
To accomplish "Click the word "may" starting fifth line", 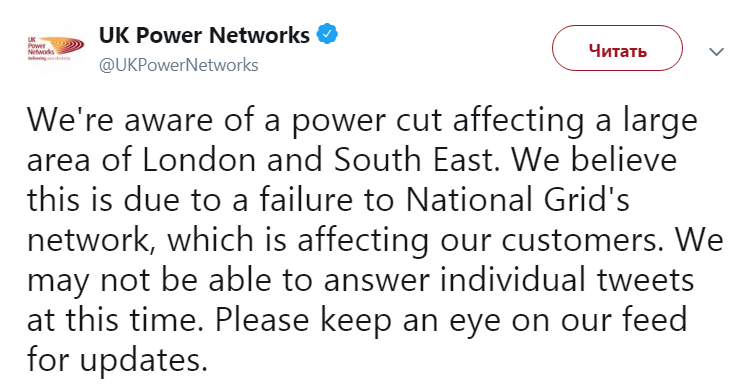I will click(x=58, y=281).
